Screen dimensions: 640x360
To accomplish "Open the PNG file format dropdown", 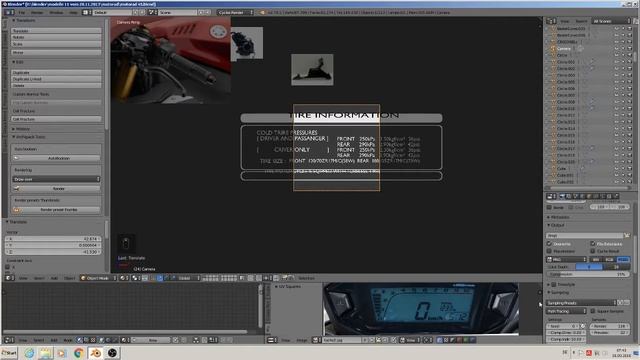I will (x=567, y=260).
